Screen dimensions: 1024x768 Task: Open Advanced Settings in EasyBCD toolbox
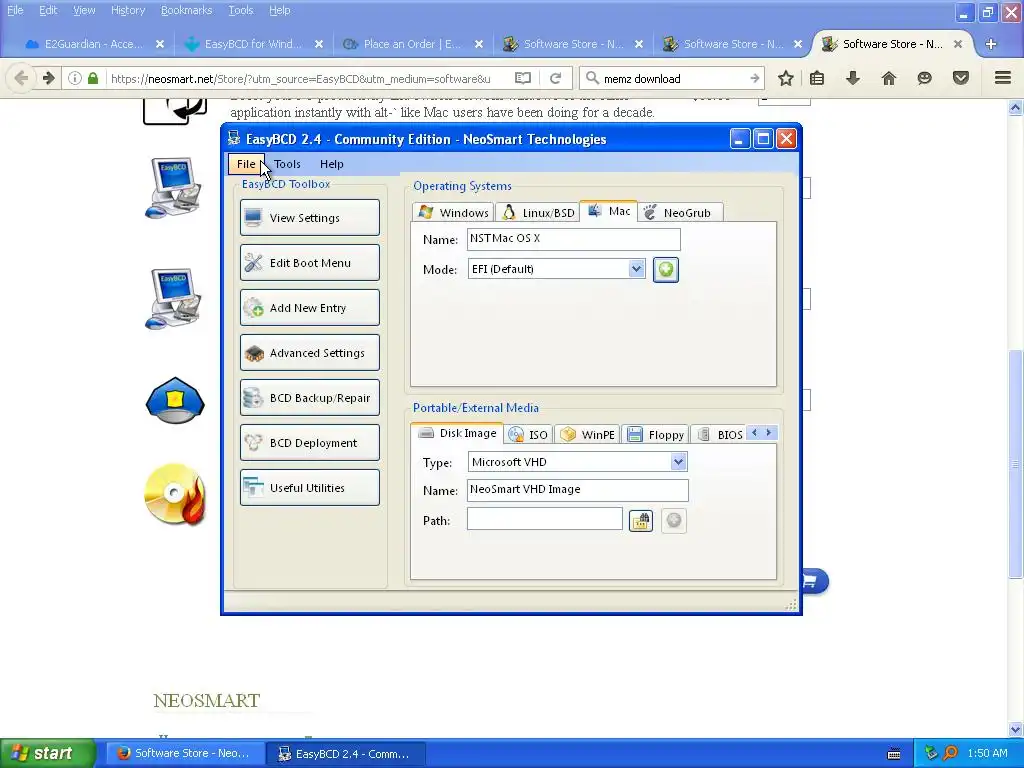(310, 353)
